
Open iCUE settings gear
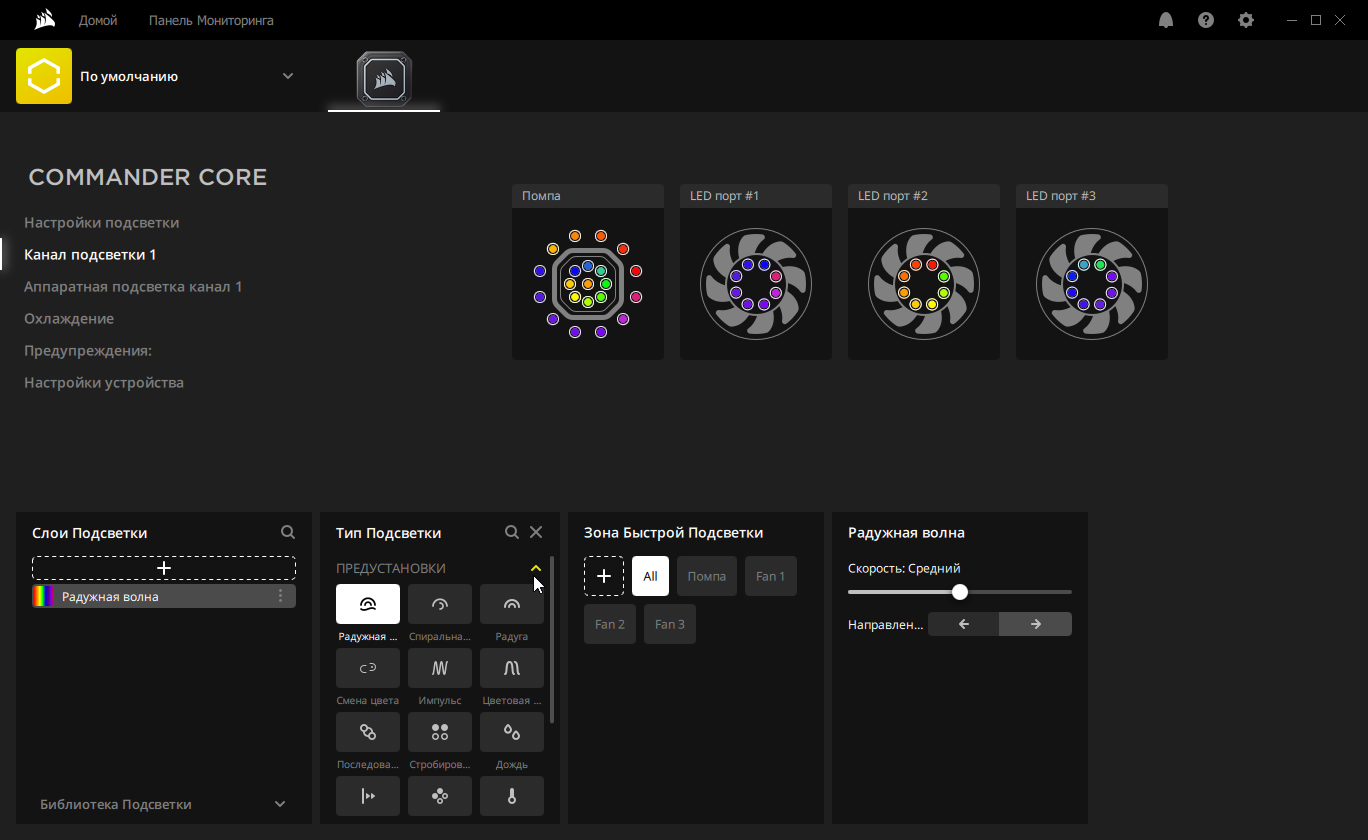pos(1246,20)
